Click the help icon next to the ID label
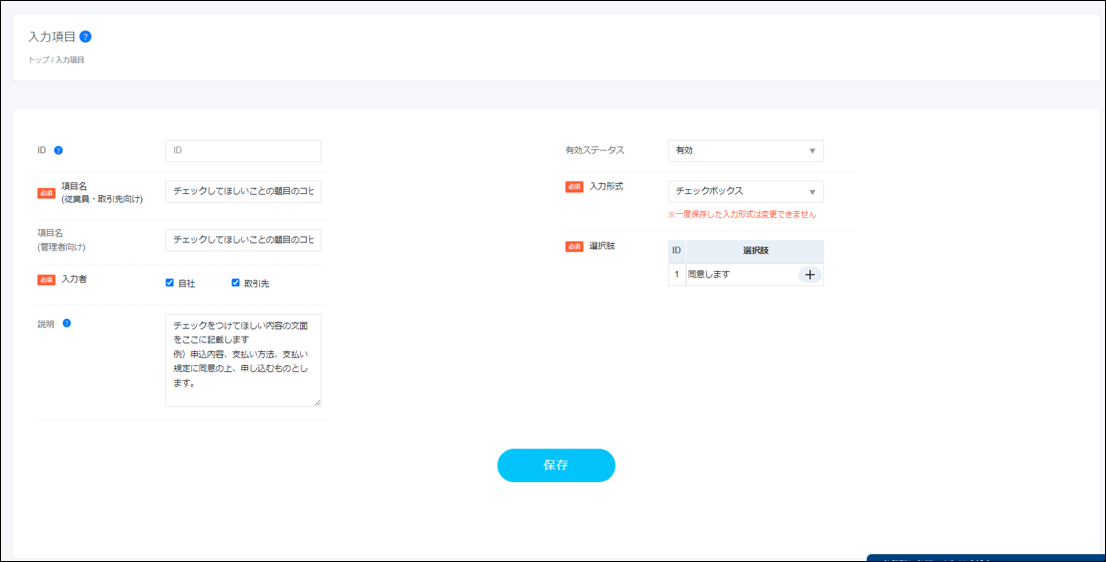 (58, 150)
